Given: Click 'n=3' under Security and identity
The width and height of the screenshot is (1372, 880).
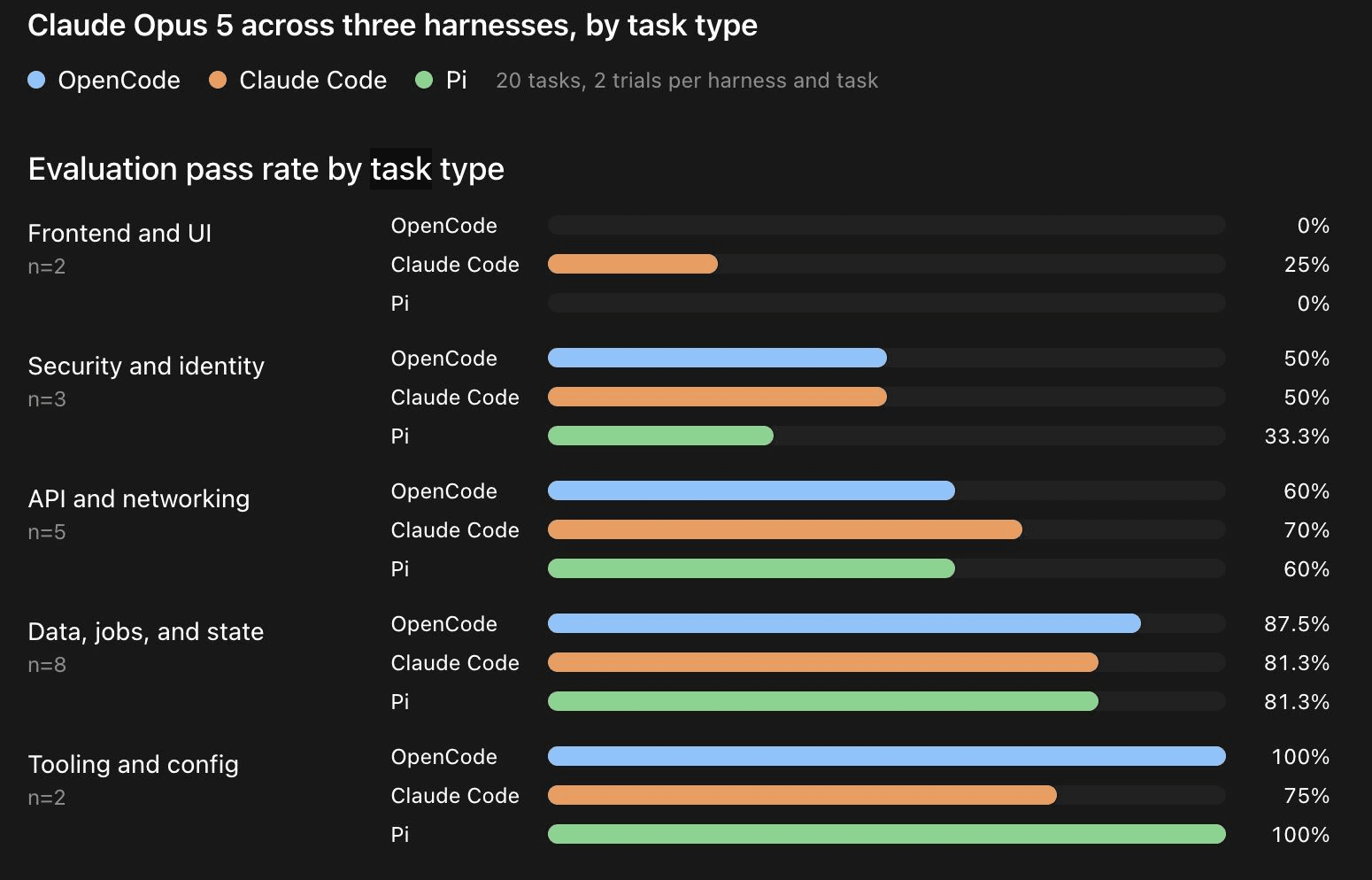Looking at the screenshot, I should [x=47, y=399].
